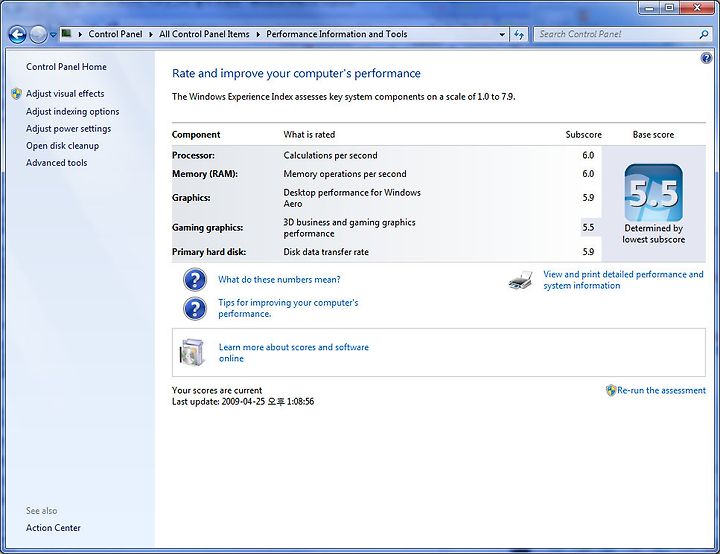
Task: Expand the arrow after Control Panel breadcrumb
Action: click(x=151, y=34)
